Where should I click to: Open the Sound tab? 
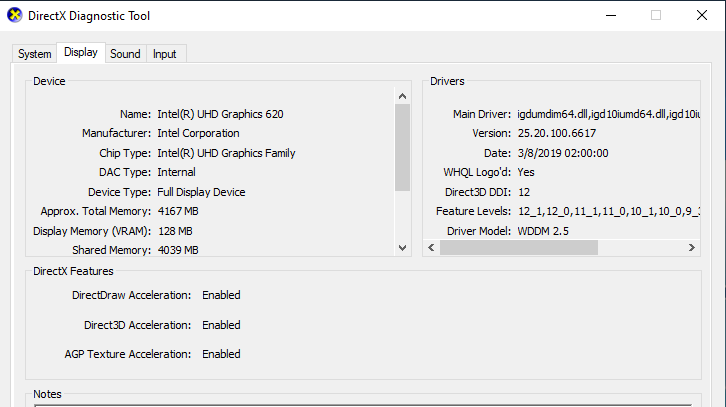[x=125, y=54]
